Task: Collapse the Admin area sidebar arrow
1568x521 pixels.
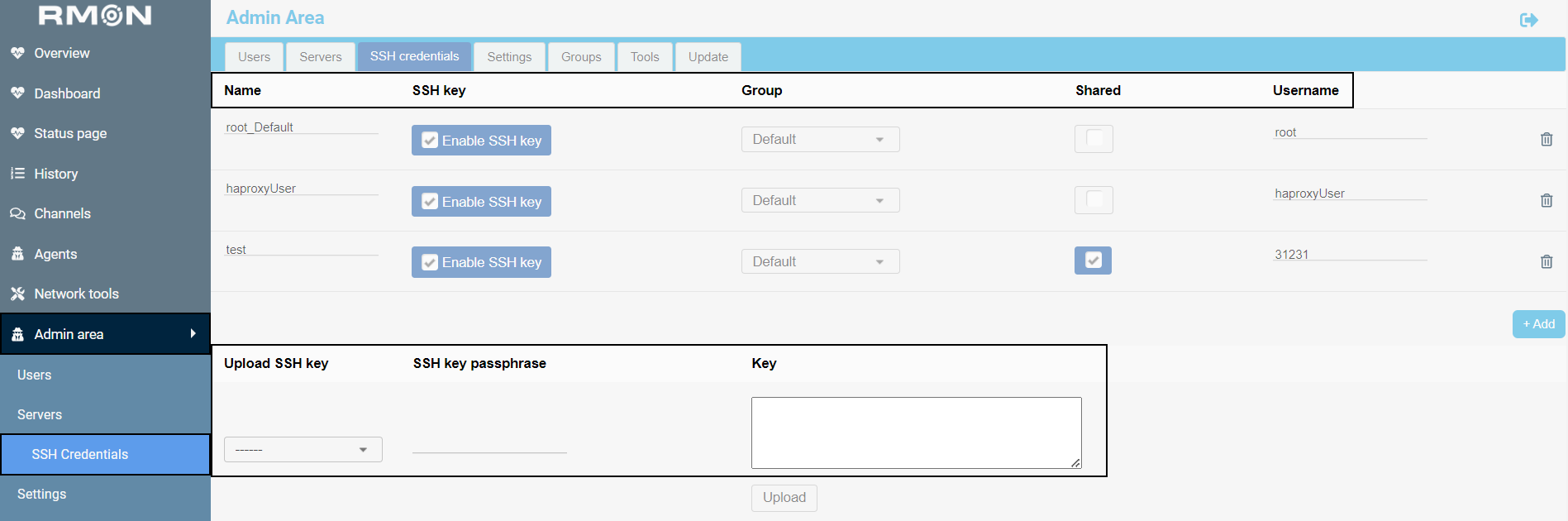Action: (193, 333)
